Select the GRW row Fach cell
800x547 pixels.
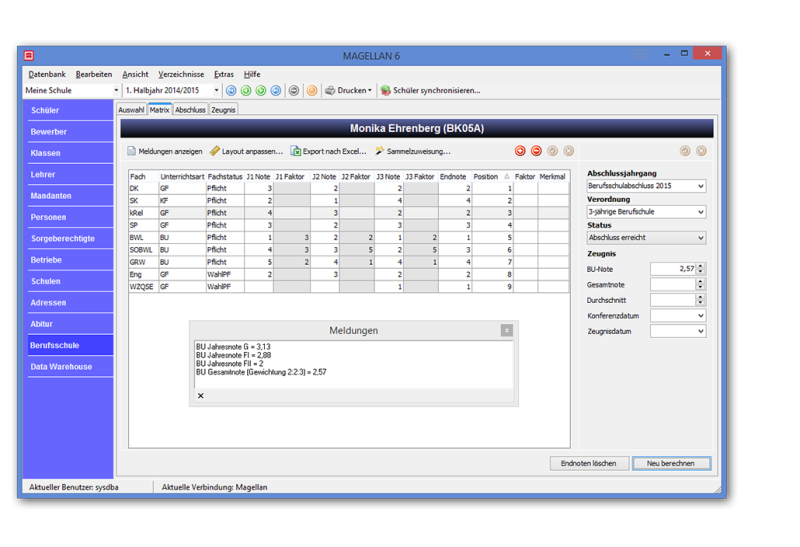pos(143,262)
